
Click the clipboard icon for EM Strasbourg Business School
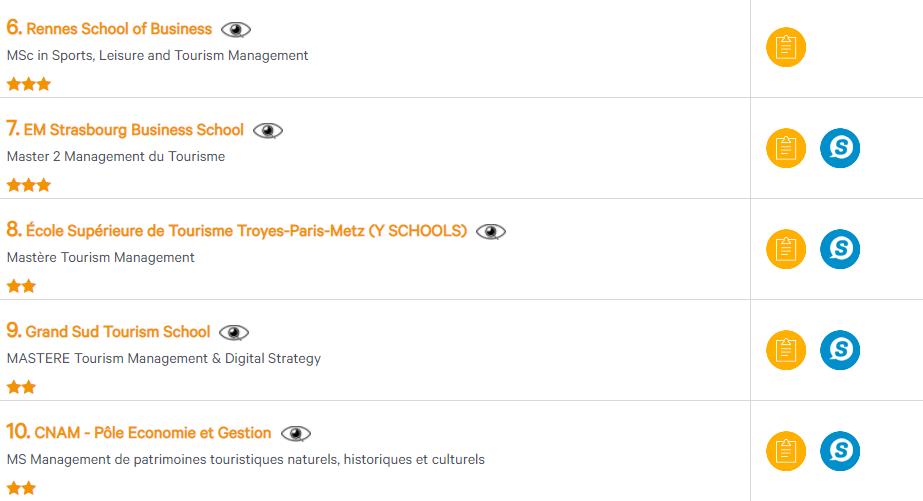coord(785,149)
